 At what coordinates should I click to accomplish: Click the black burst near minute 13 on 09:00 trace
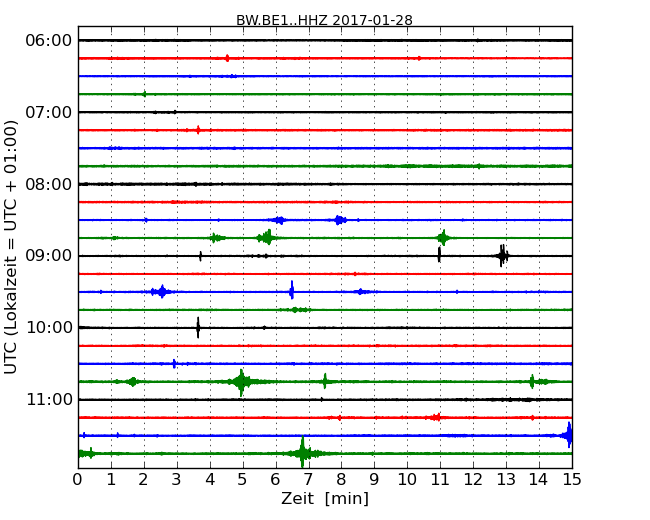click(502, 255)
